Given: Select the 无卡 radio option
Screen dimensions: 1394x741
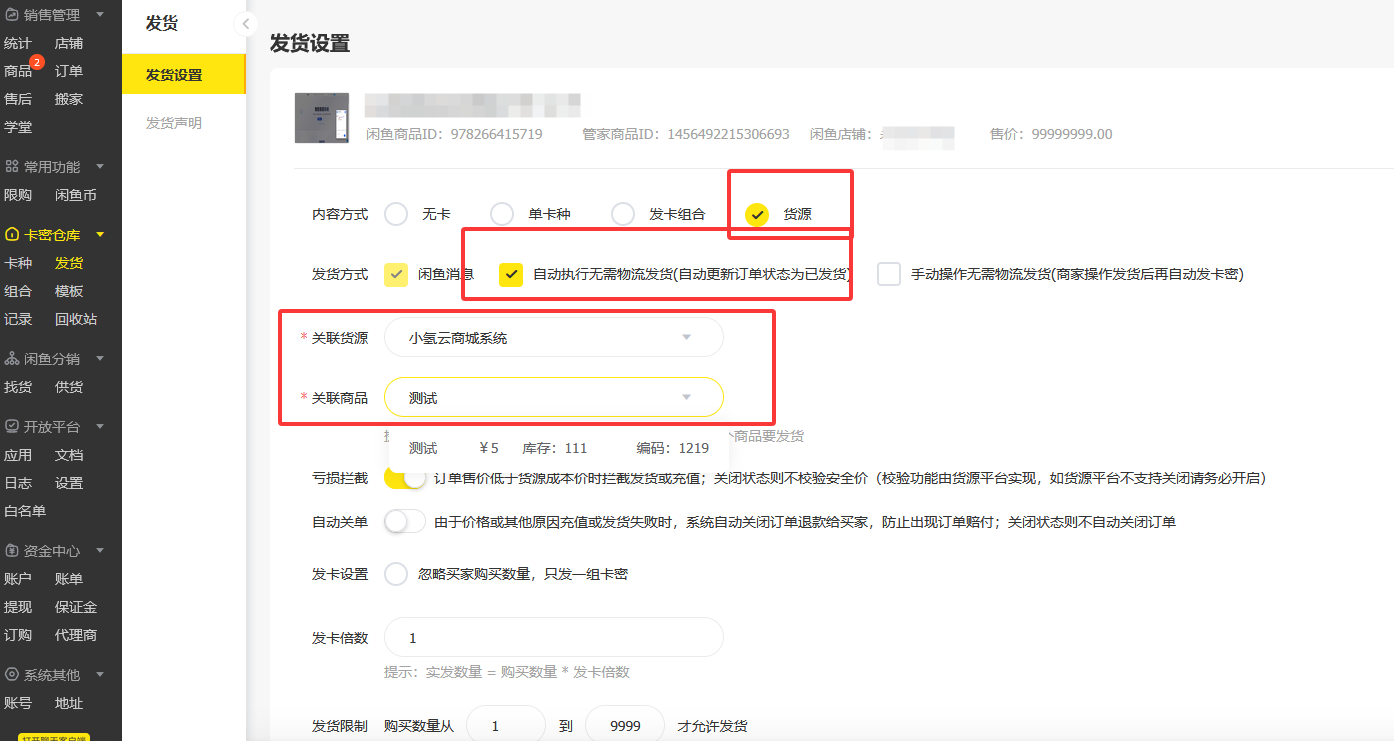Looking at the screenshot, I should pos(395,213).
